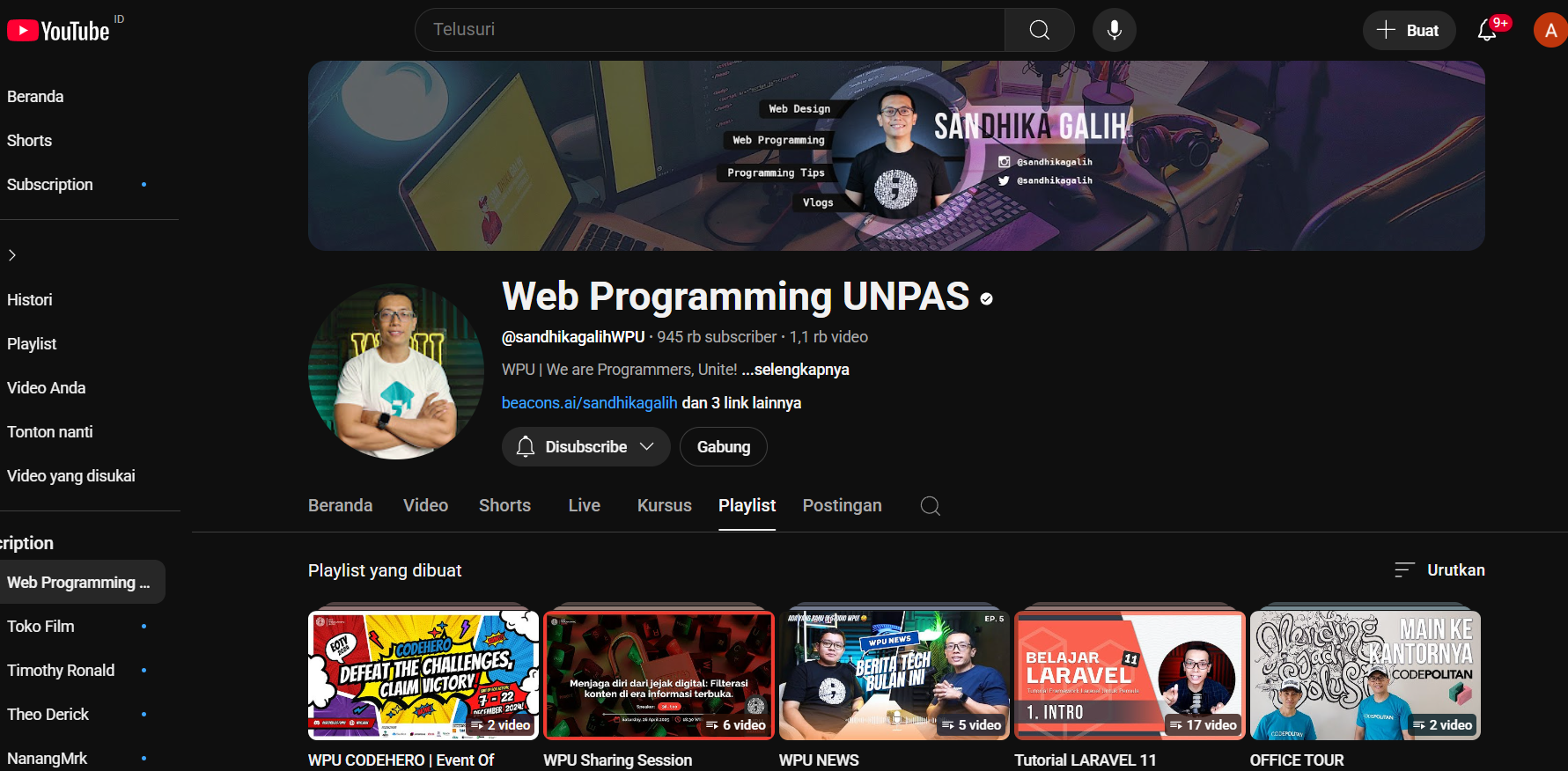Select Web Programming subscription in sidebar
1568x771 pixels.
(x=82, y=582)
